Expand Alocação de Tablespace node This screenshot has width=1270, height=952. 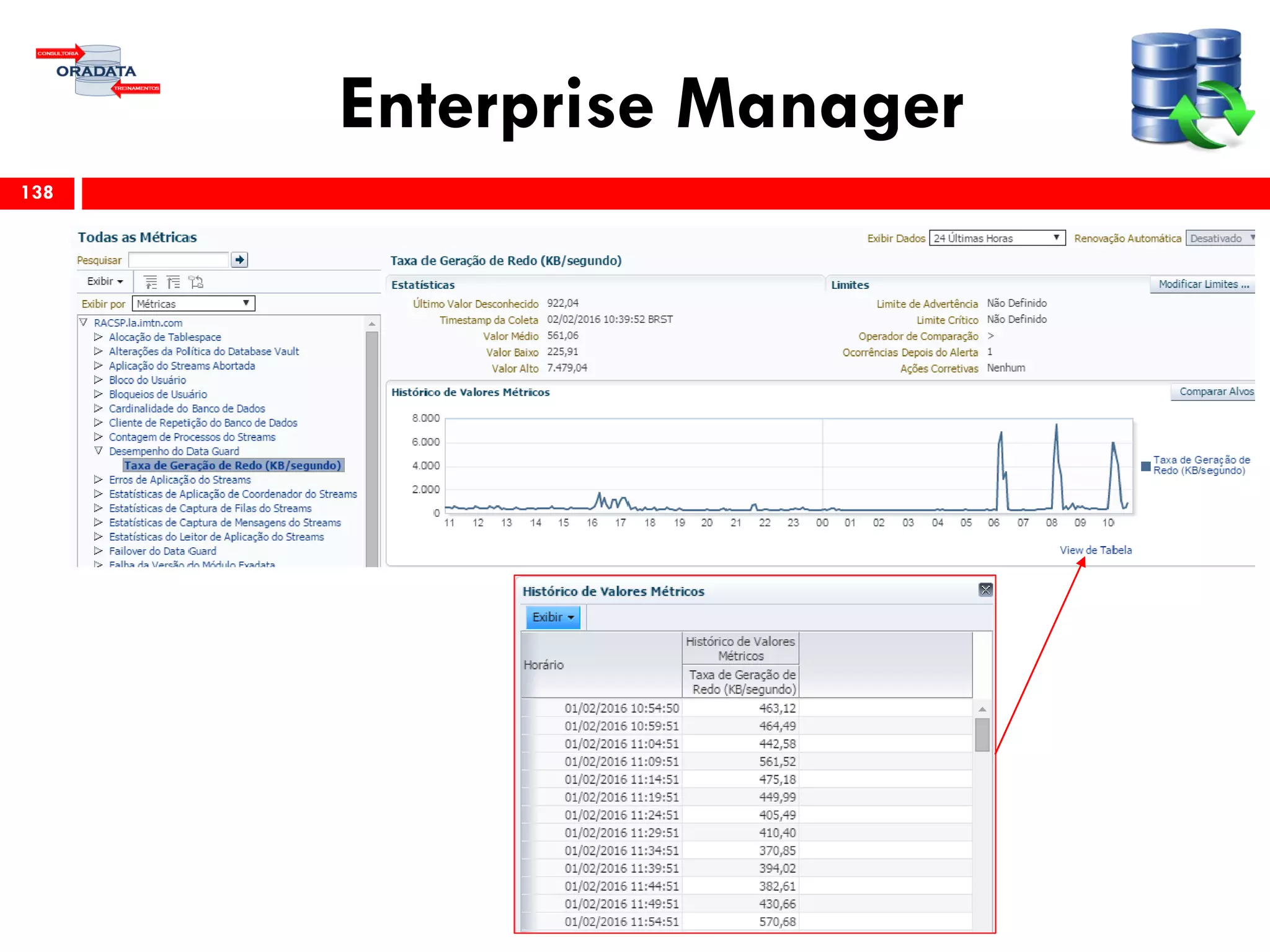98,337
